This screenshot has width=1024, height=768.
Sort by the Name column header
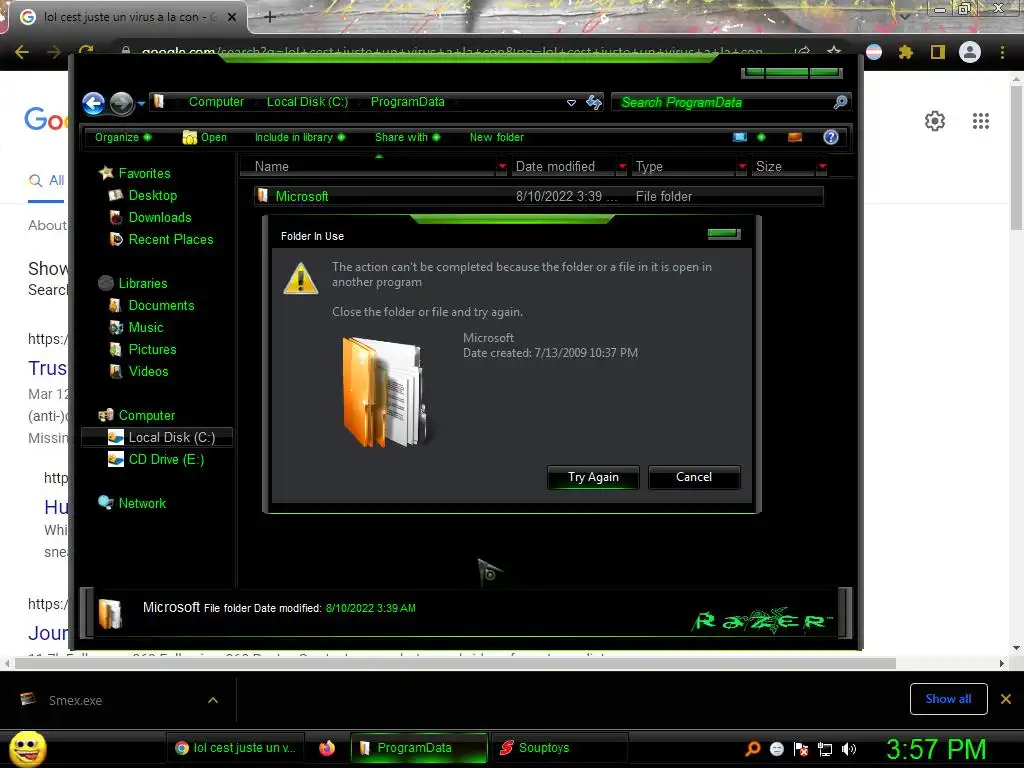368,167
